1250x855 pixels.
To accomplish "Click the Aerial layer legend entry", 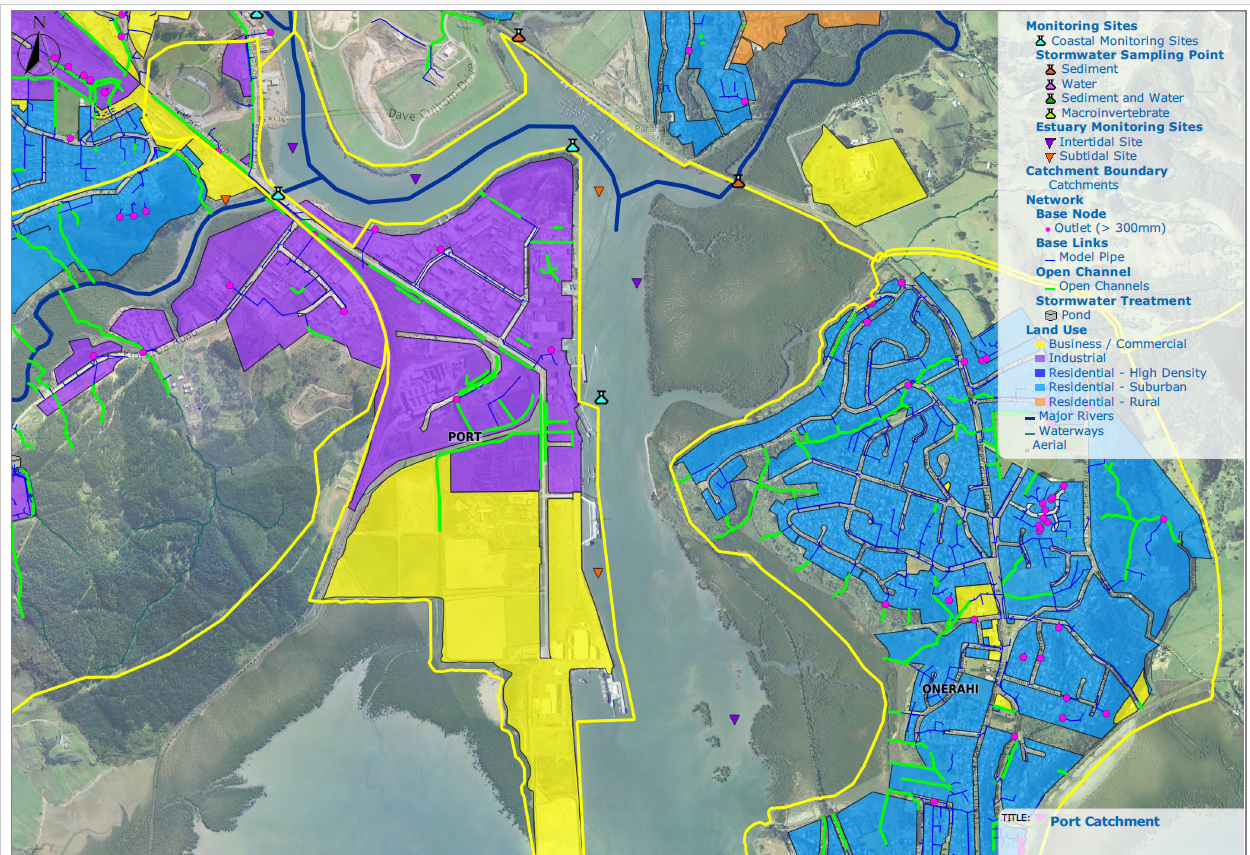I will pyautogui.click(x=1049, y=445).
